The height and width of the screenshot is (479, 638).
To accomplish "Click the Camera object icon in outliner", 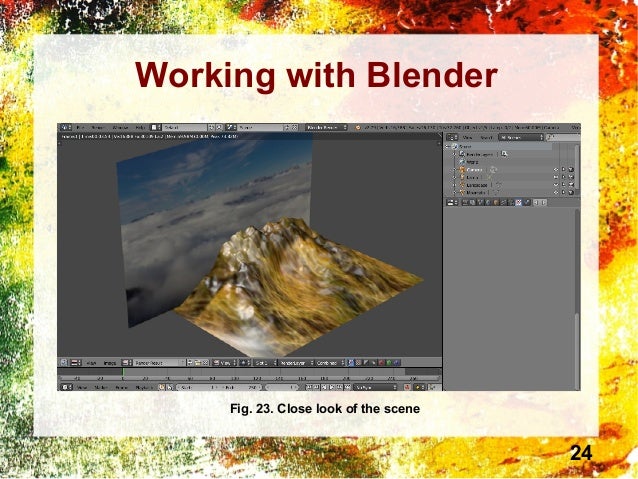I will point(462,169).
